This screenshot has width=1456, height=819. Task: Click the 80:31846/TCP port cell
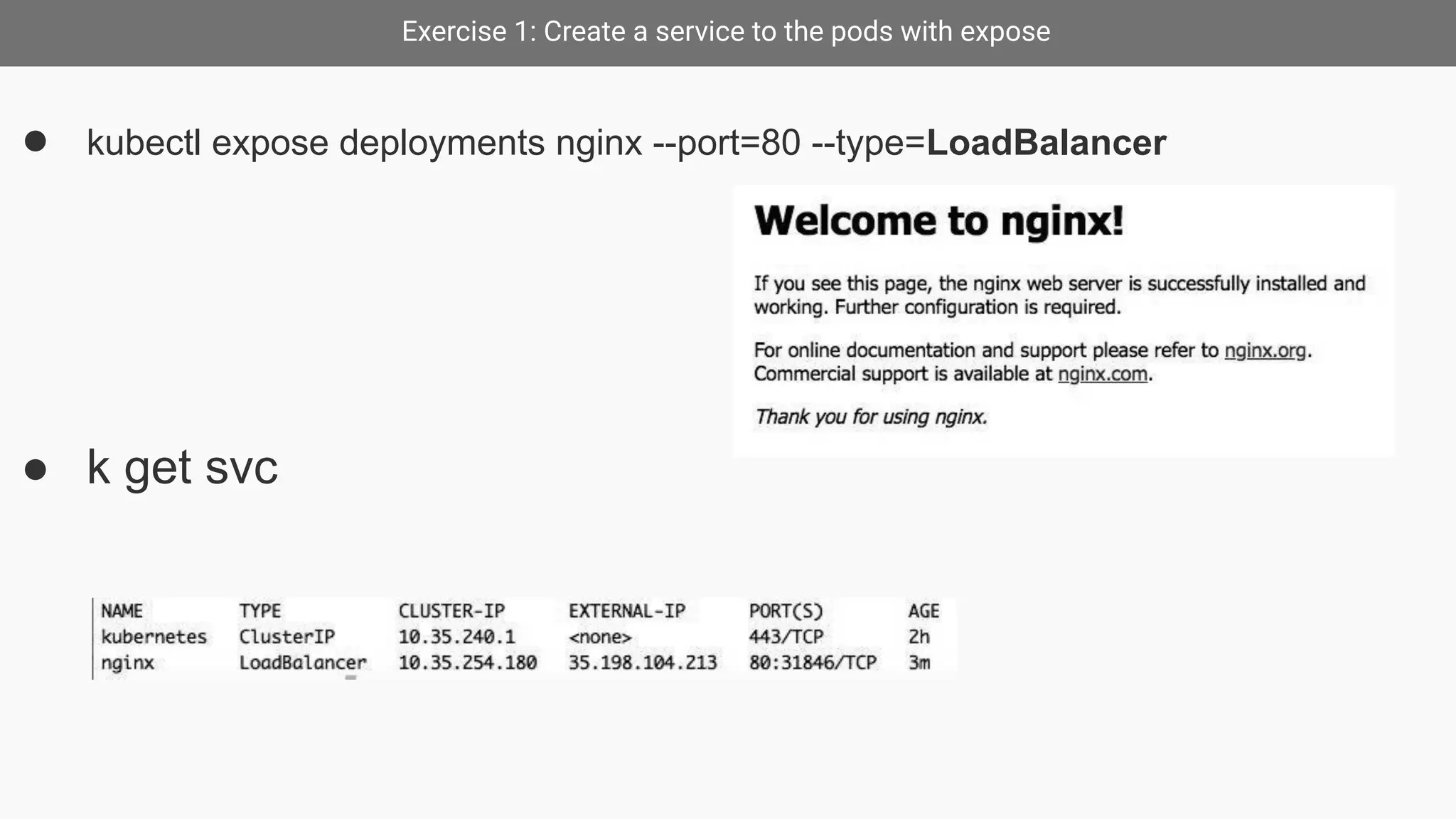click(x=813, y=663)
